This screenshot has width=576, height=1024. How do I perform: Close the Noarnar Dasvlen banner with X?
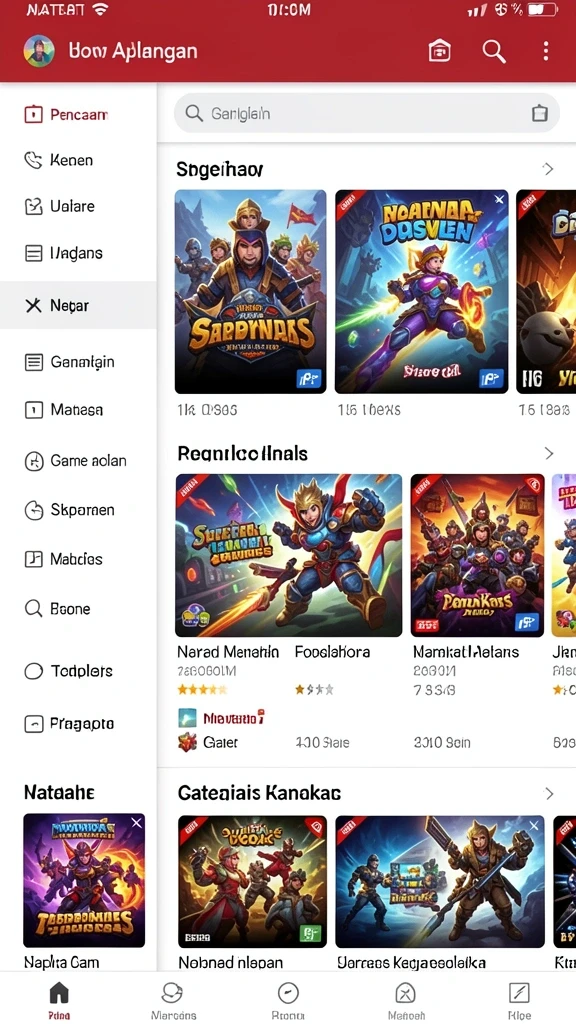(499, 200)
